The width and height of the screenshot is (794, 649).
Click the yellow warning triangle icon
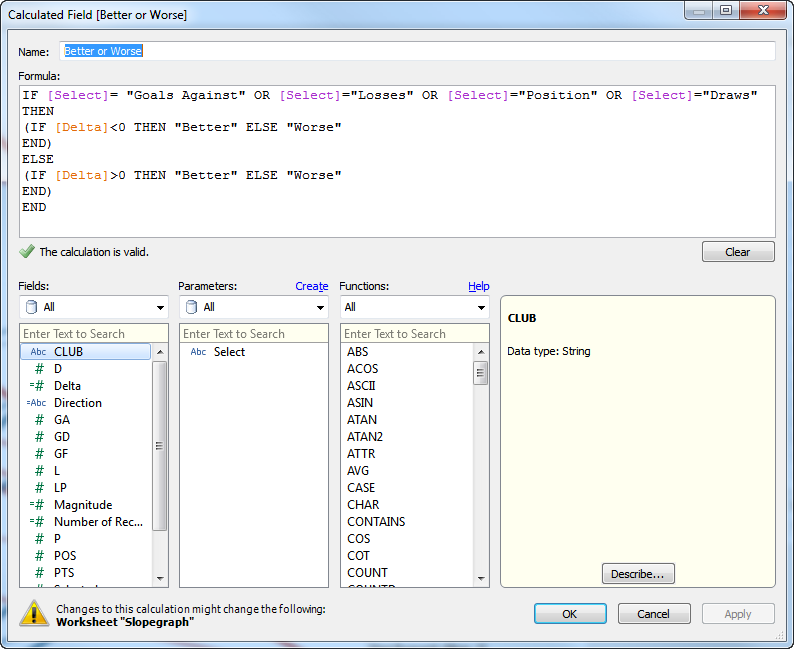pyautogui.click(x=34, y=614)
